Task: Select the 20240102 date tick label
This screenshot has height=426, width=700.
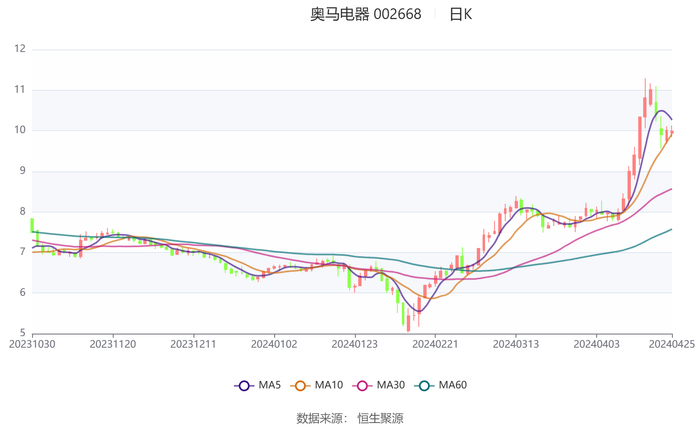Action: (273, 343)
